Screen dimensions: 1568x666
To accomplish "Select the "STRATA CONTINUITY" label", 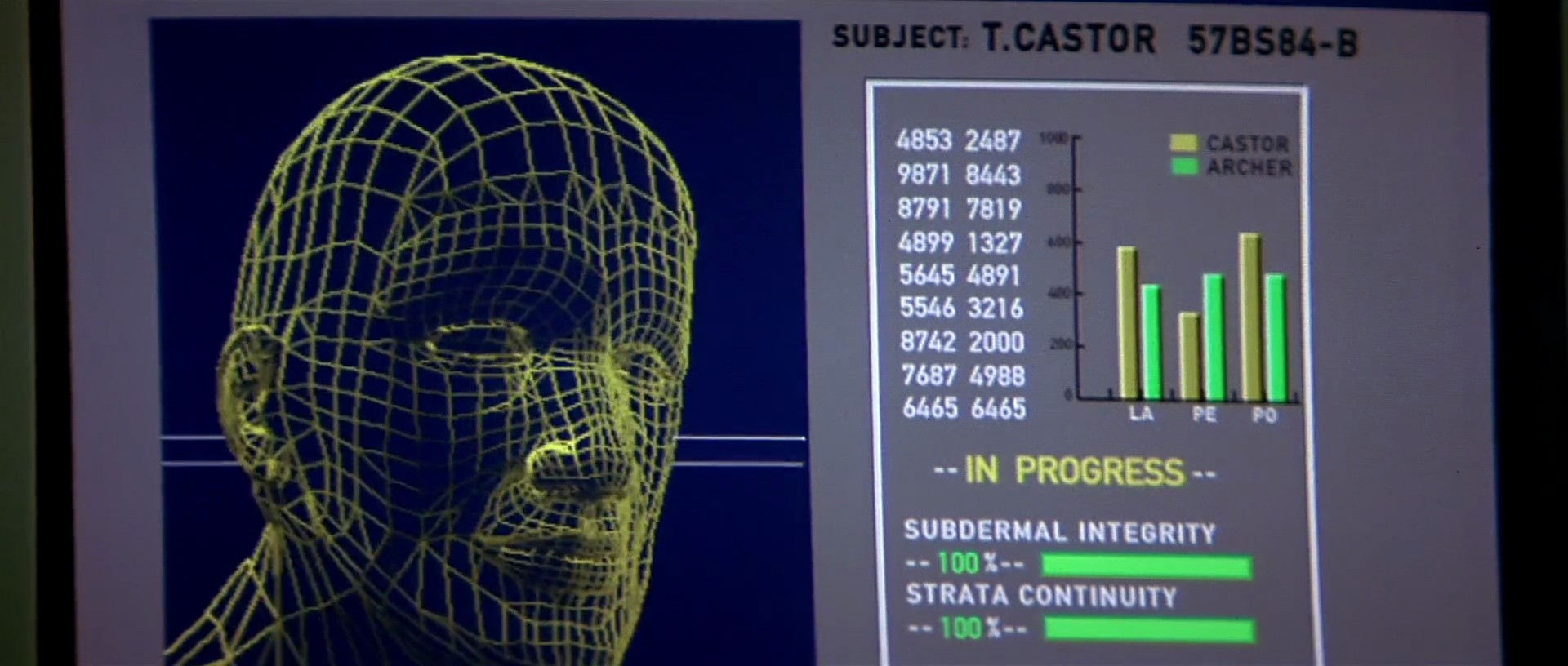I will coord(1041,596).
